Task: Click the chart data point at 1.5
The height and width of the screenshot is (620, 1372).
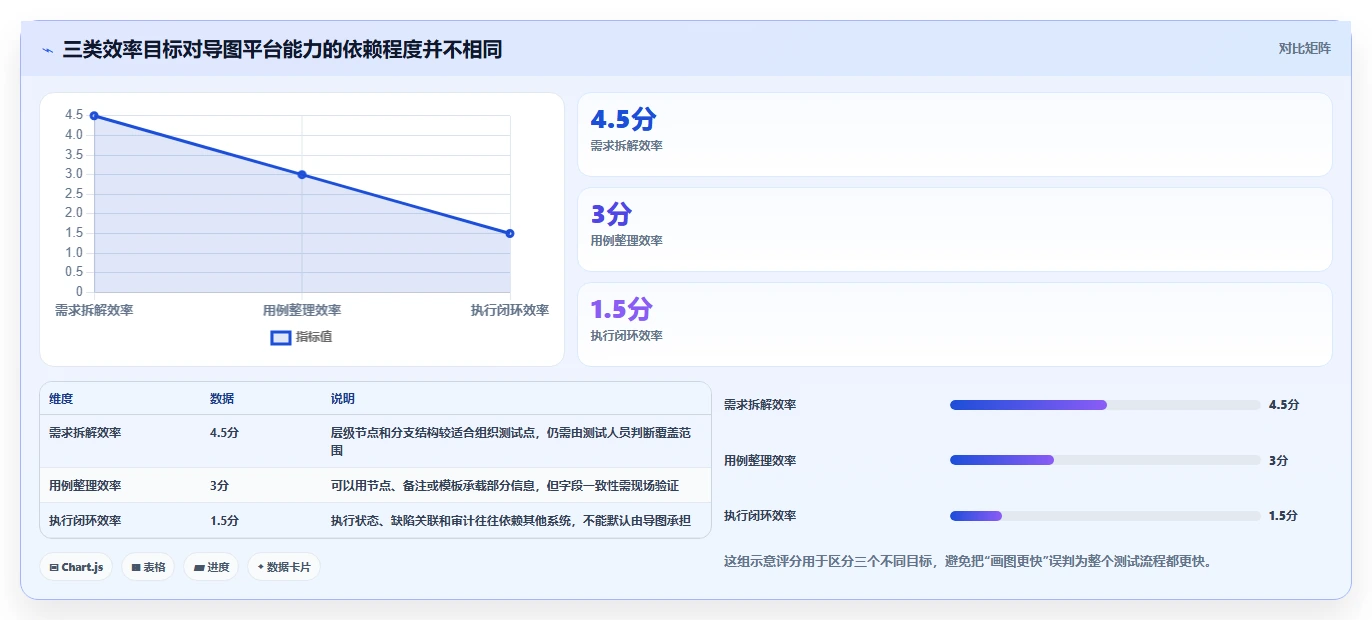Action: click(510, 234)
